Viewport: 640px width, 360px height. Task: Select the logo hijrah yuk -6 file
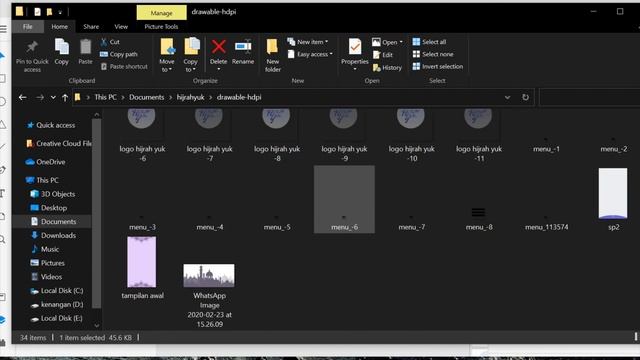click(142, 136)
